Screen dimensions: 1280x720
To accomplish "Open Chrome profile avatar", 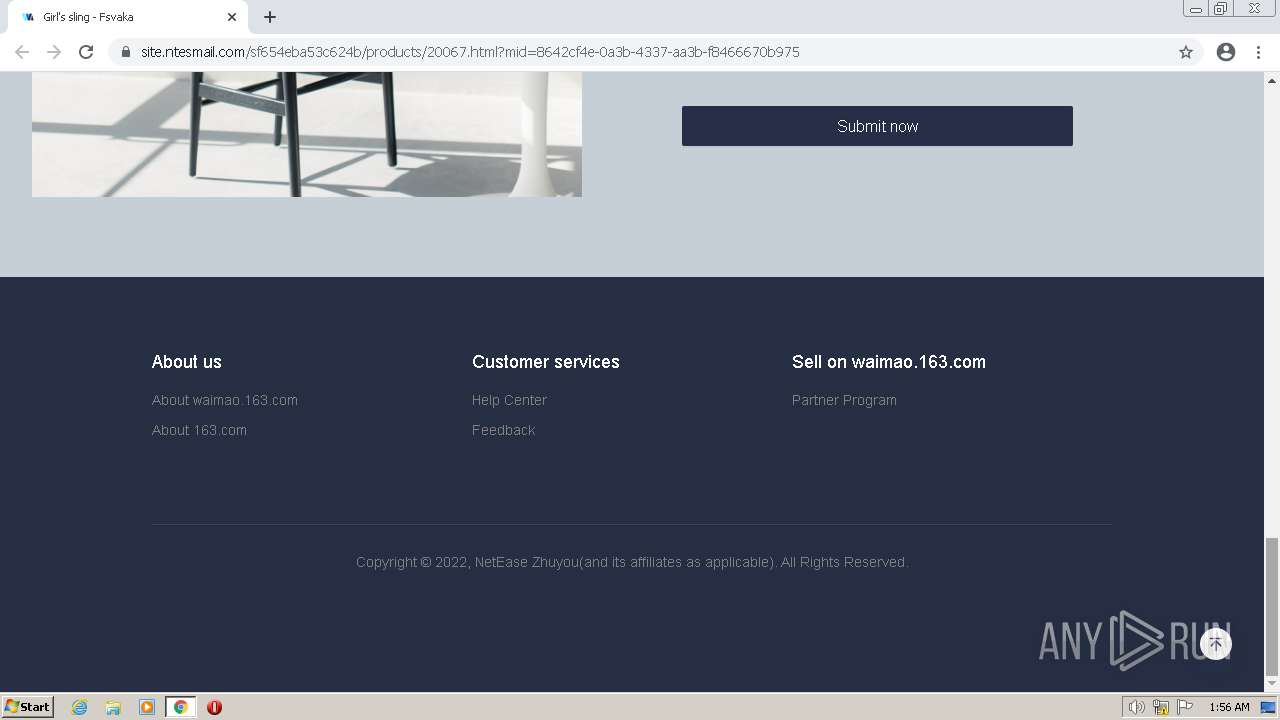I will coord(1226,52).
